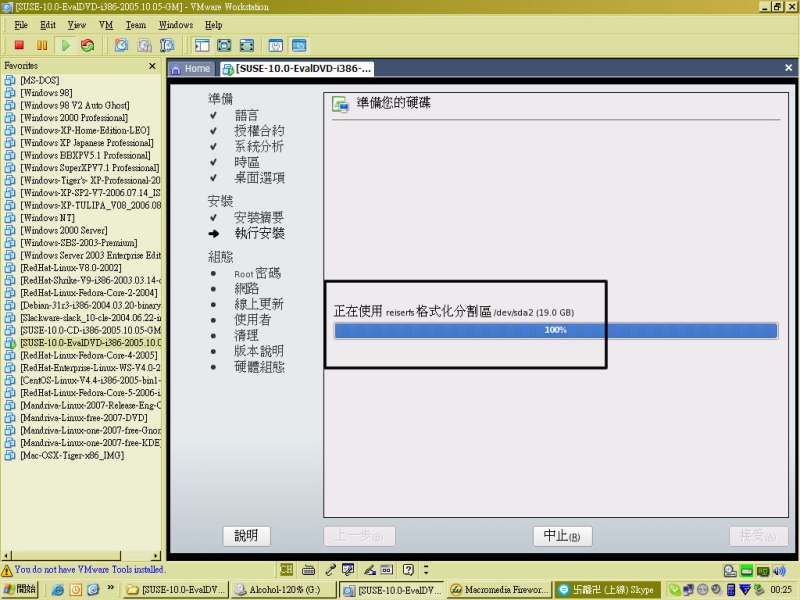Click the green Power On play icon
Viewport: 800px width, 600px height.
[65, 45]
